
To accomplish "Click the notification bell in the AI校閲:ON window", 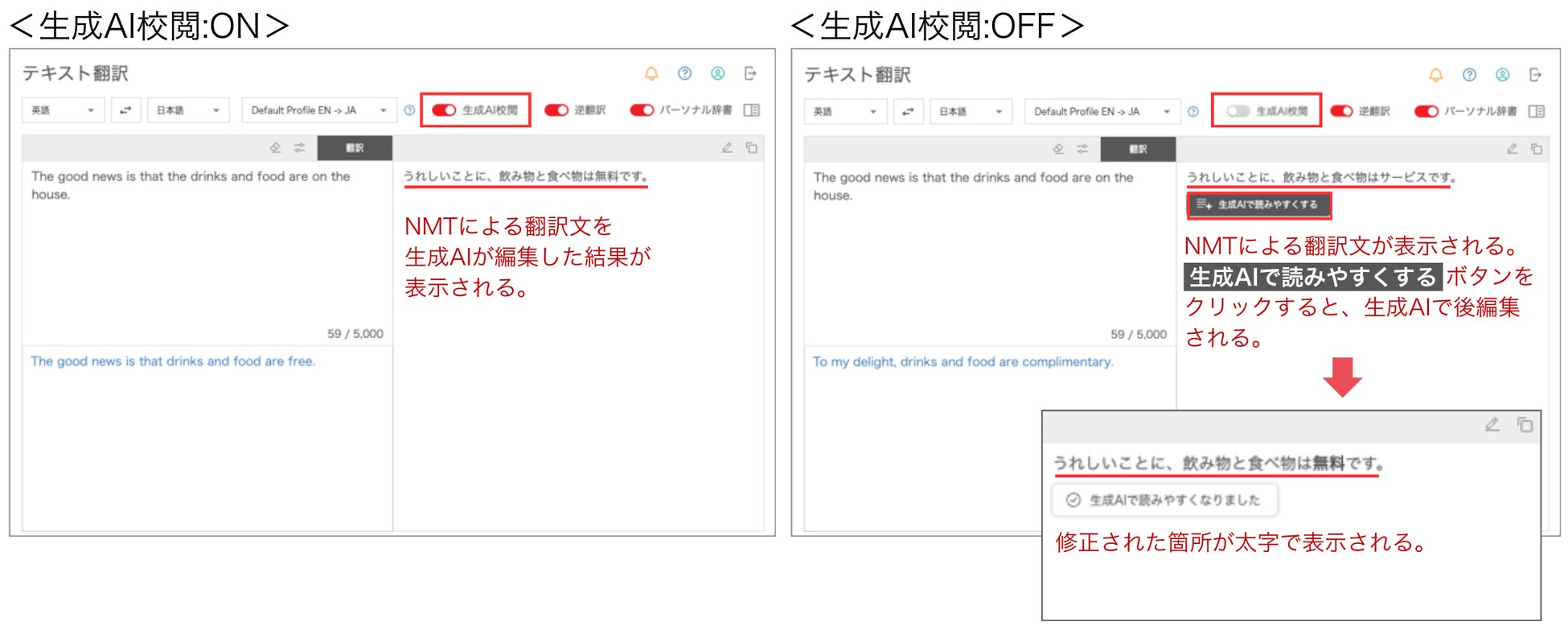I will pyautogui.click(x=651, y=74).
